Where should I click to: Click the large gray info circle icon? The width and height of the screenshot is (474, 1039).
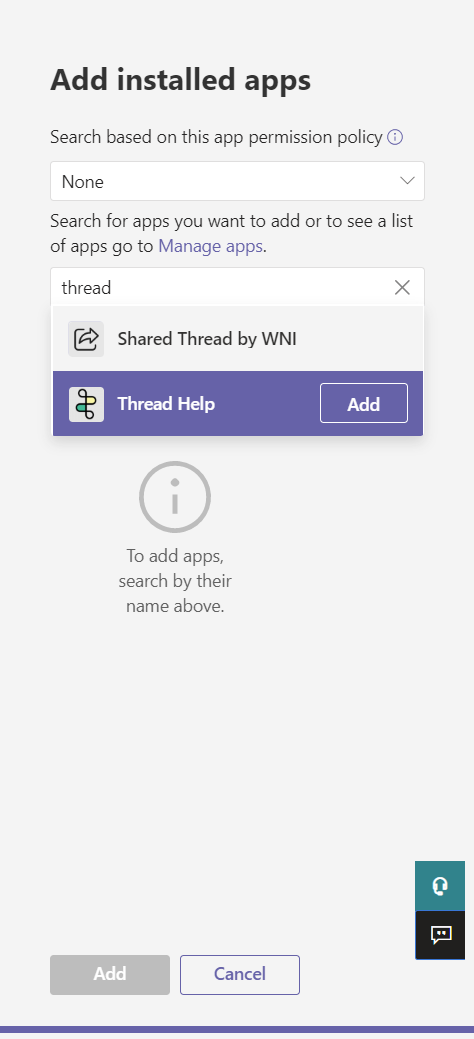(x=175, y=497)
